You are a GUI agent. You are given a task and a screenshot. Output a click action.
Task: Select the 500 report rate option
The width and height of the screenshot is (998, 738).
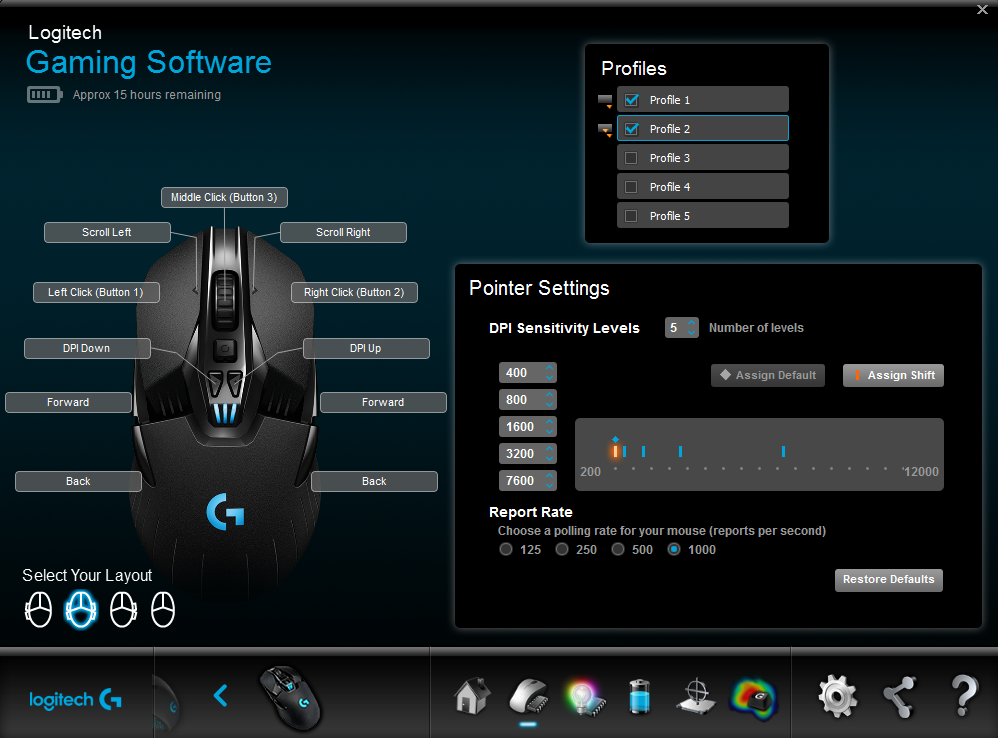pos(618,549)
